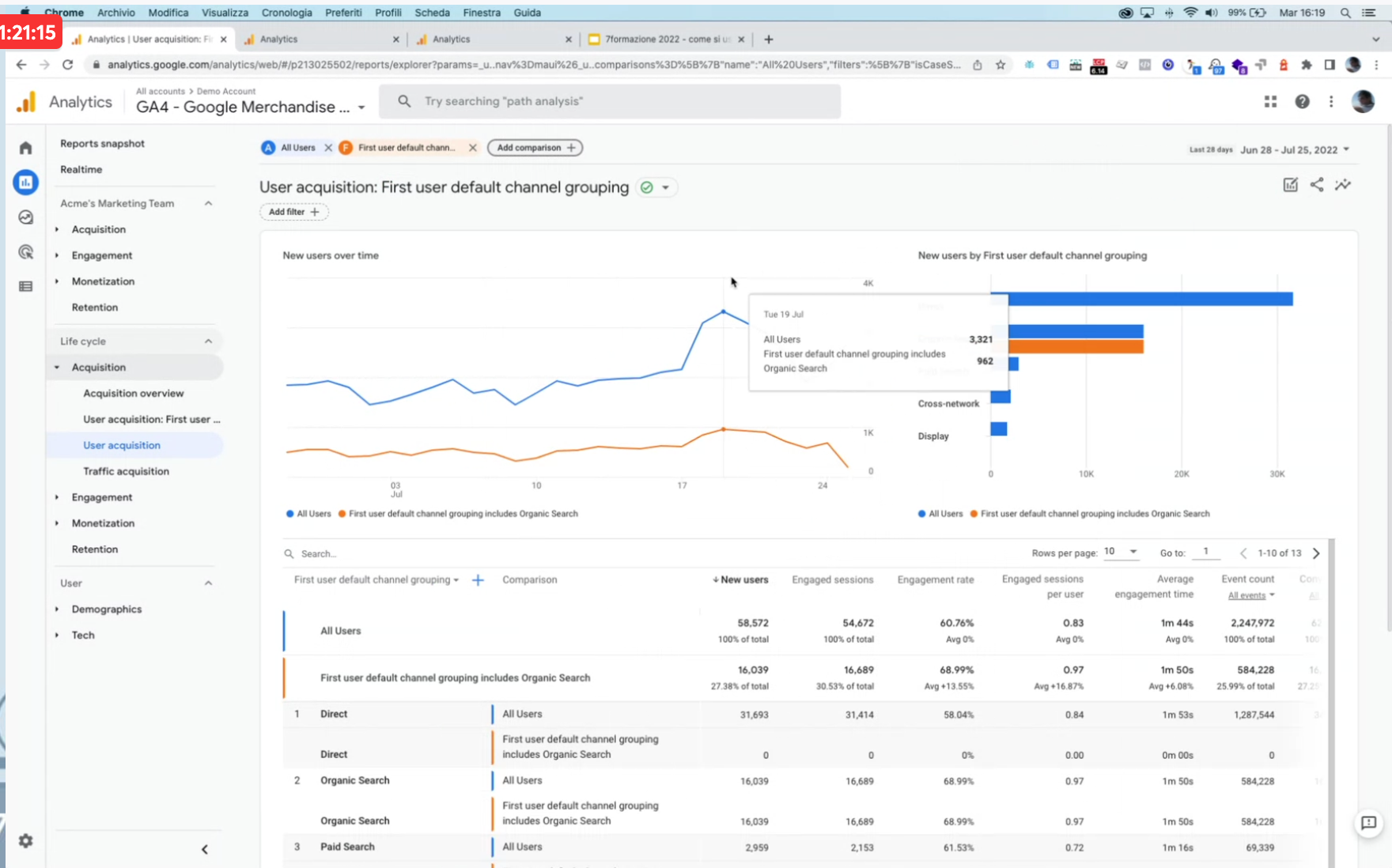Sort table by Engagement rate column
1392x868 pixels.
[x=936, y=579]
